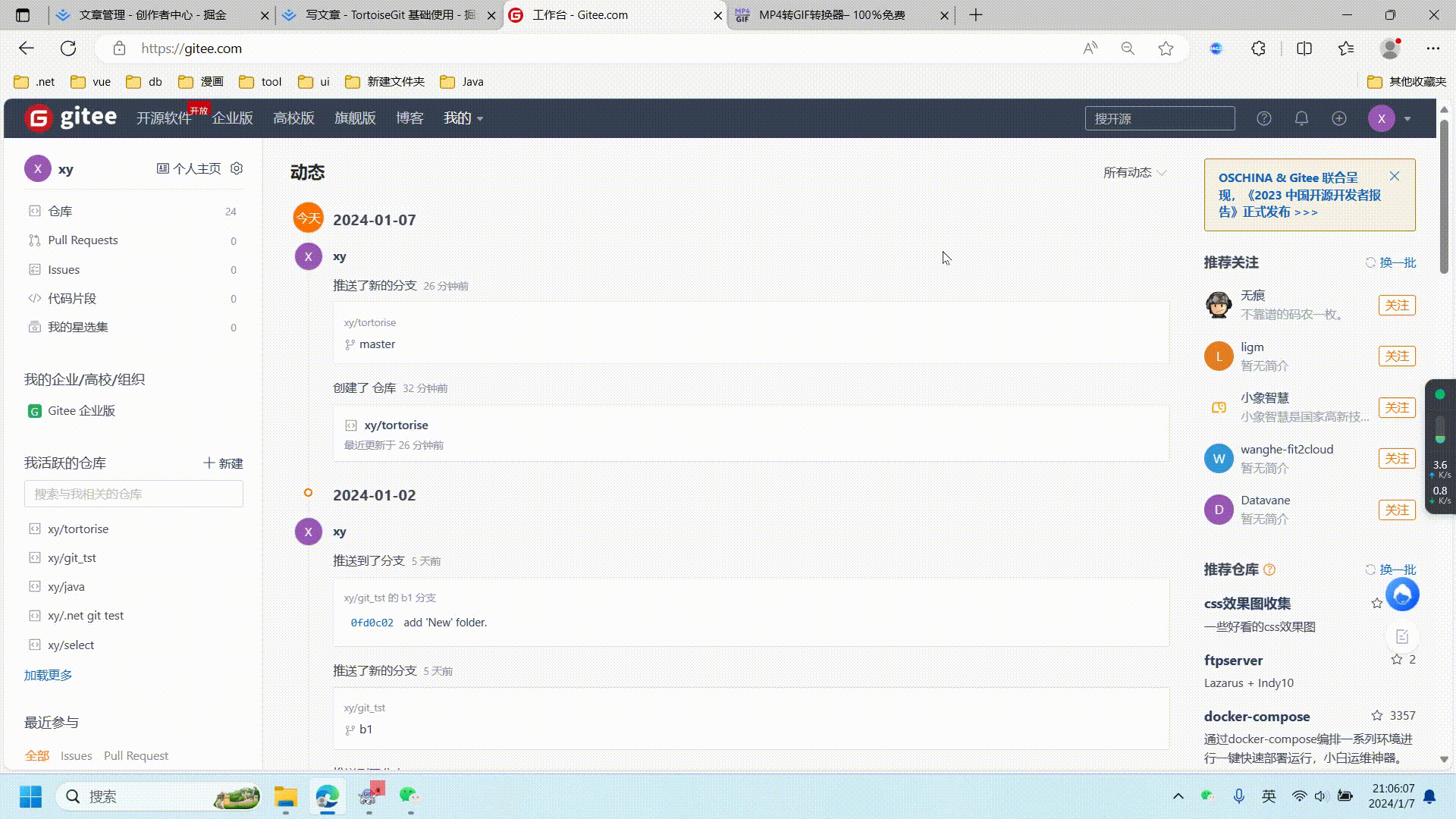Open the split screen icon

(x=1304, y=49)
